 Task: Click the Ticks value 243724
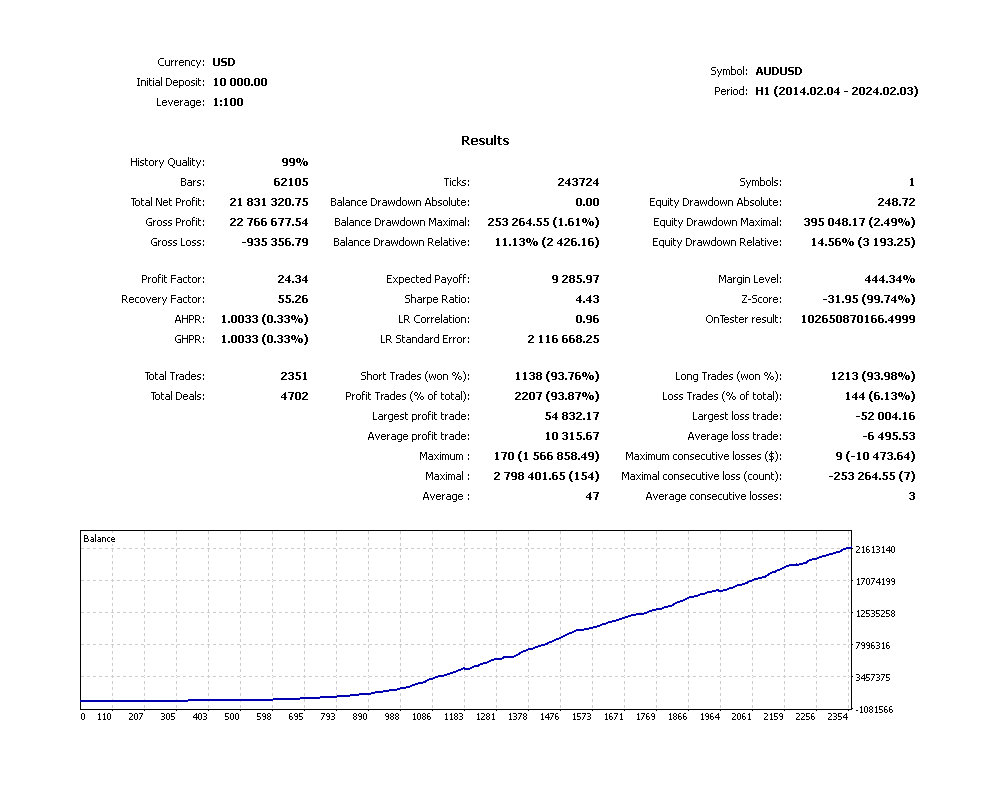point(578,182)
